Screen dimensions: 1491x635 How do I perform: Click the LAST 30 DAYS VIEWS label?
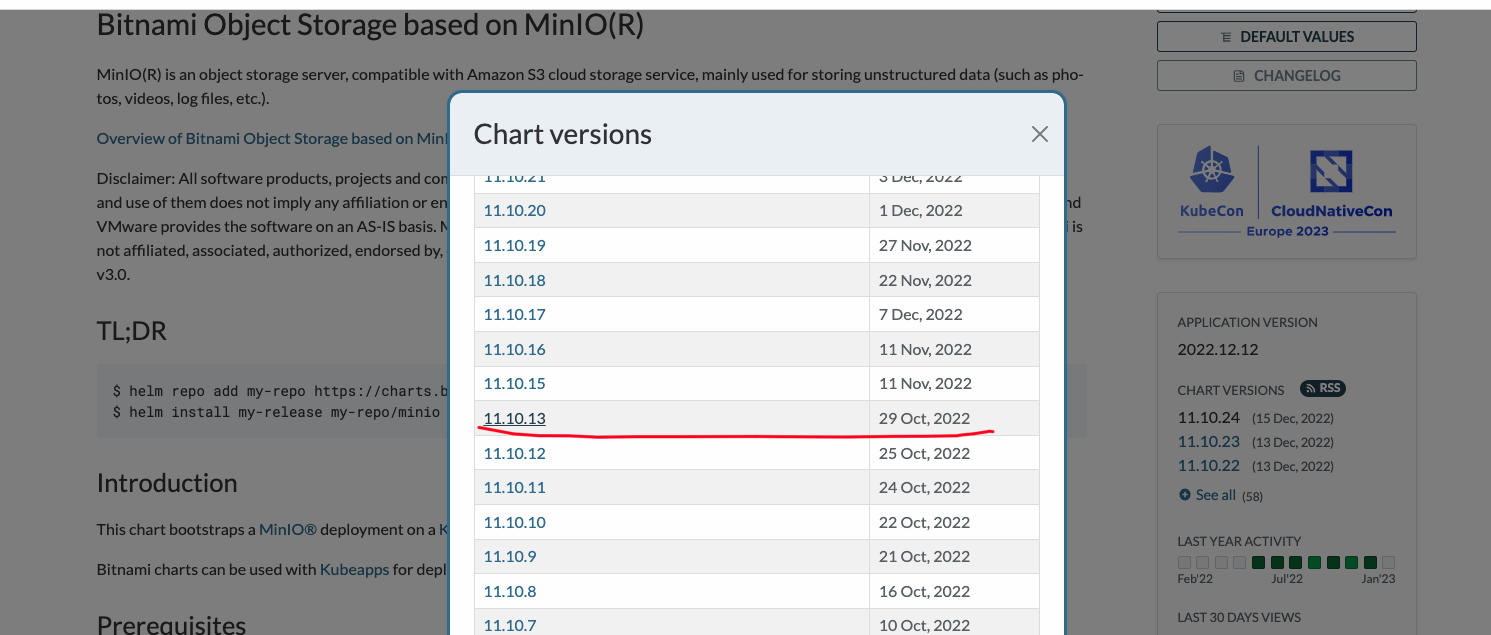pyautogui.click(x=1239, y=618)
